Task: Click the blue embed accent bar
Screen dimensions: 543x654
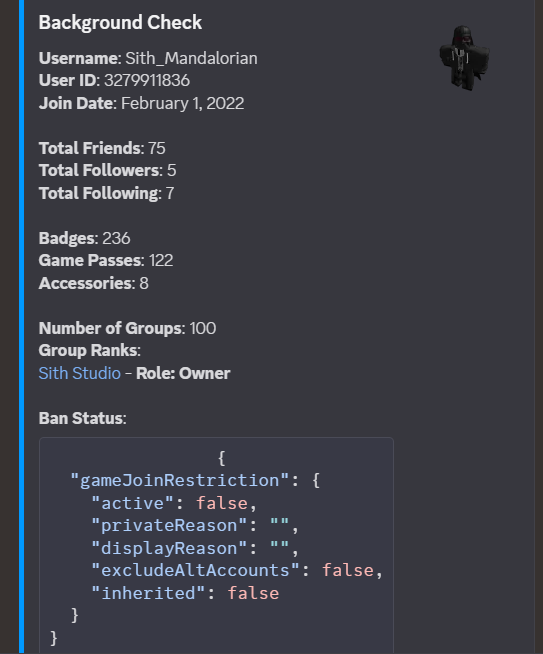Action: [x=21, y=327]
